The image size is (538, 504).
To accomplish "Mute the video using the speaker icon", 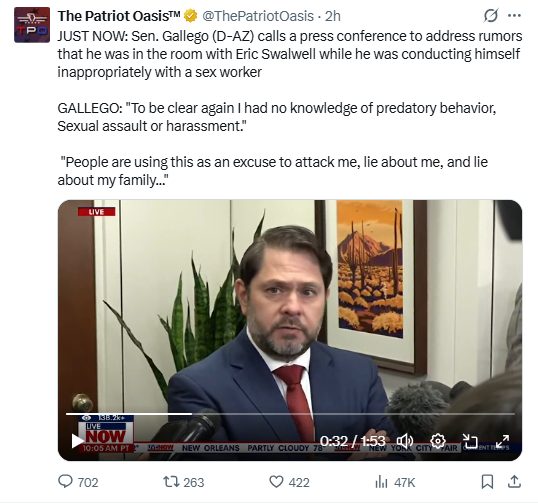I will tap(405, 441).
